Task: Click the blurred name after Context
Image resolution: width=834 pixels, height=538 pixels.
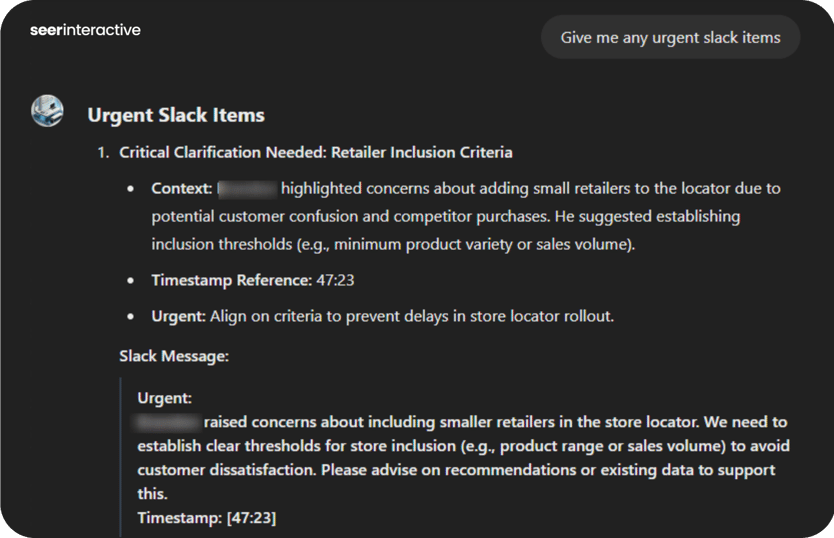Action: pyautogui.click(x=246, y=188)
